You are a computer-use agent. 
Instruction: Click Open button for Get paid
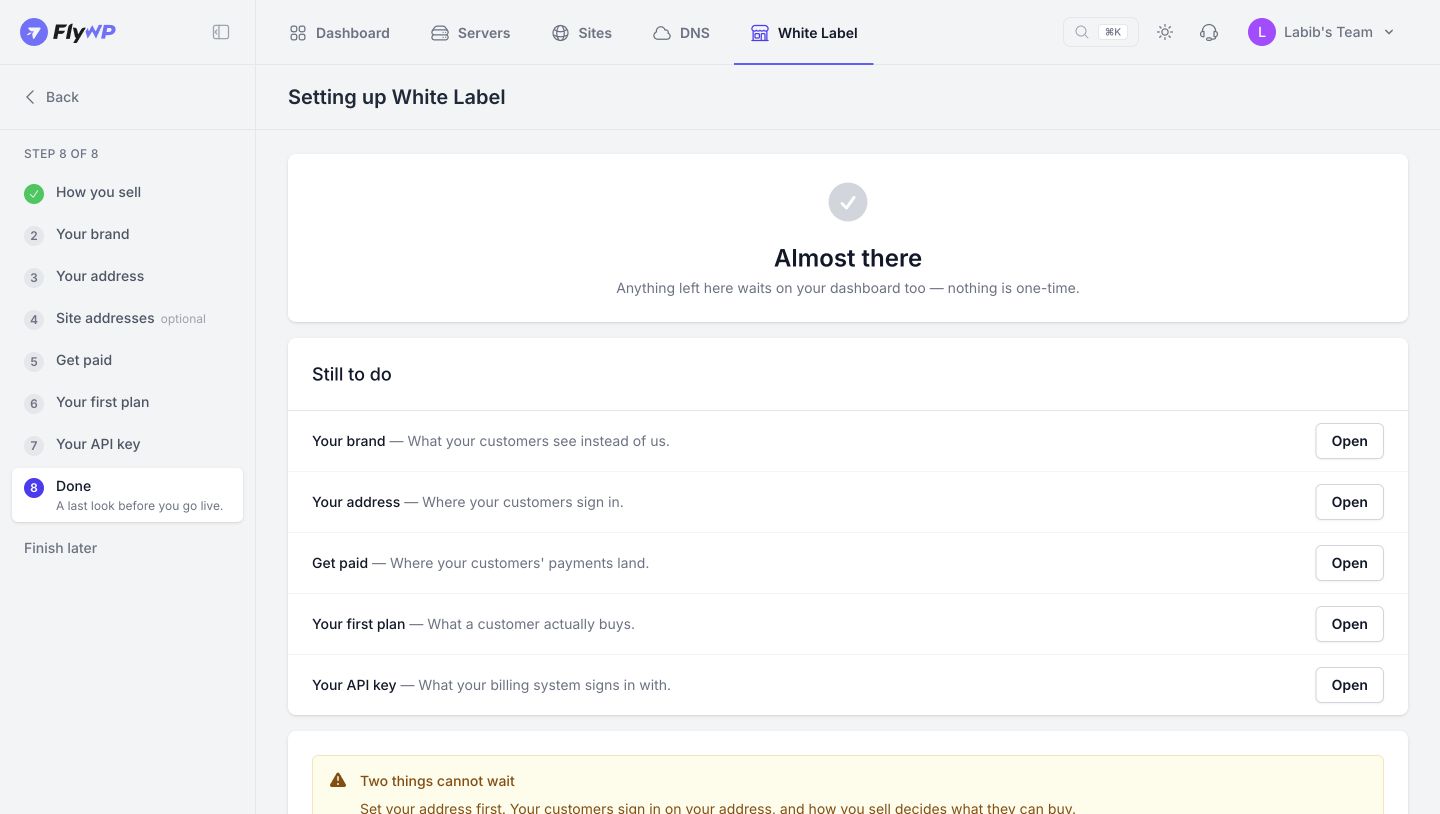(x=1349, y=563)
